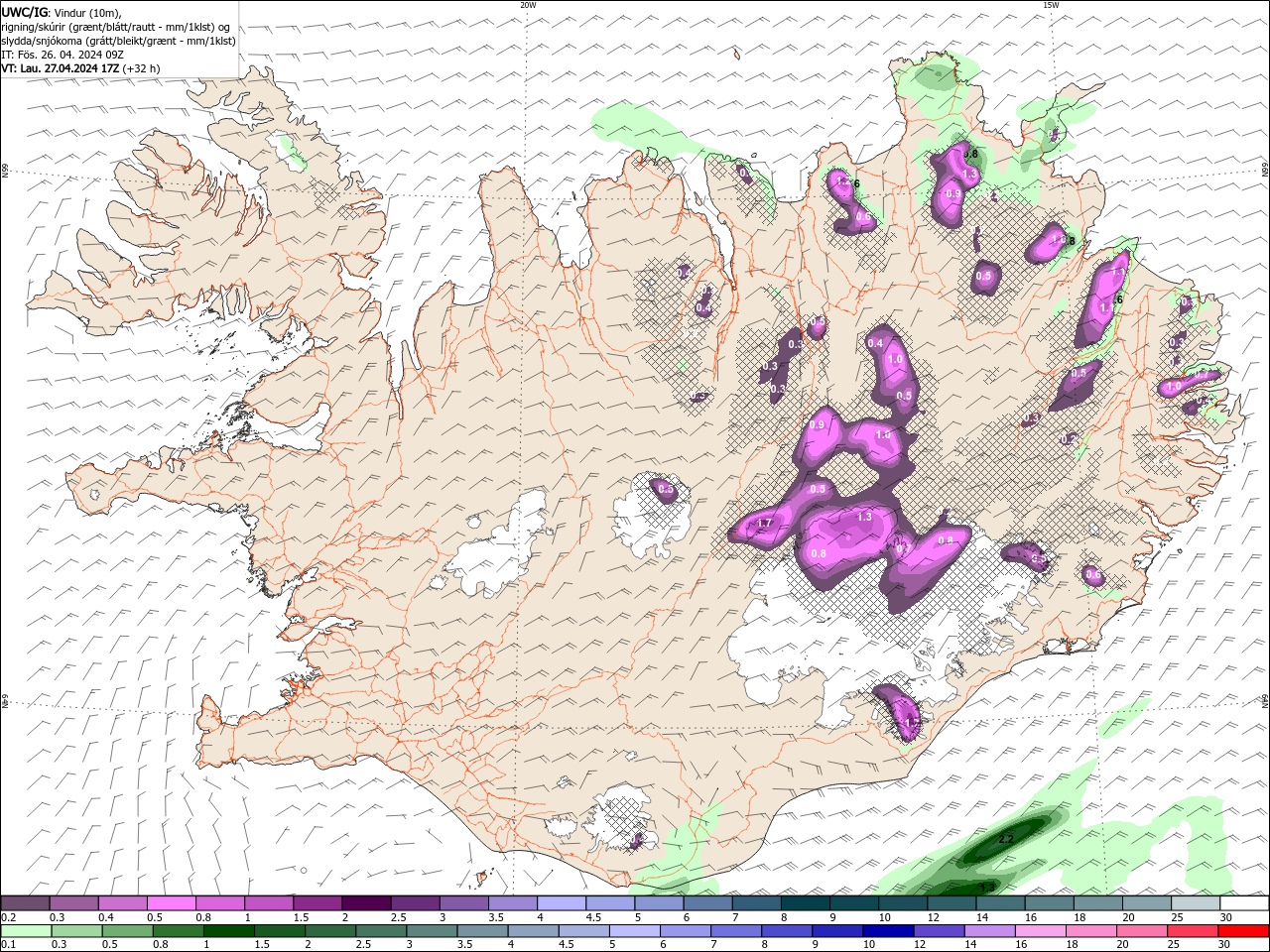Click the 'Vindur (10m)' text in header box
The width and height of the screenshot is (1270, 952).
coord(86,12)
